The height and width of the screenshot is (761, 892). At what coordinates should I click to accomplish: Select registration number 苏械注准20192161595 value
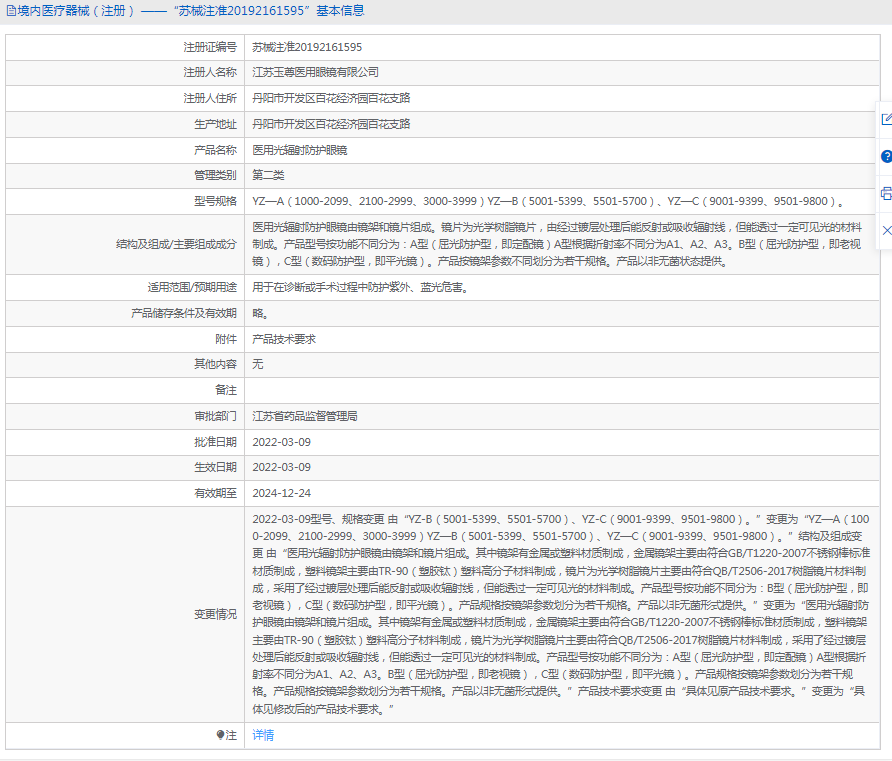tap(307, 47)
